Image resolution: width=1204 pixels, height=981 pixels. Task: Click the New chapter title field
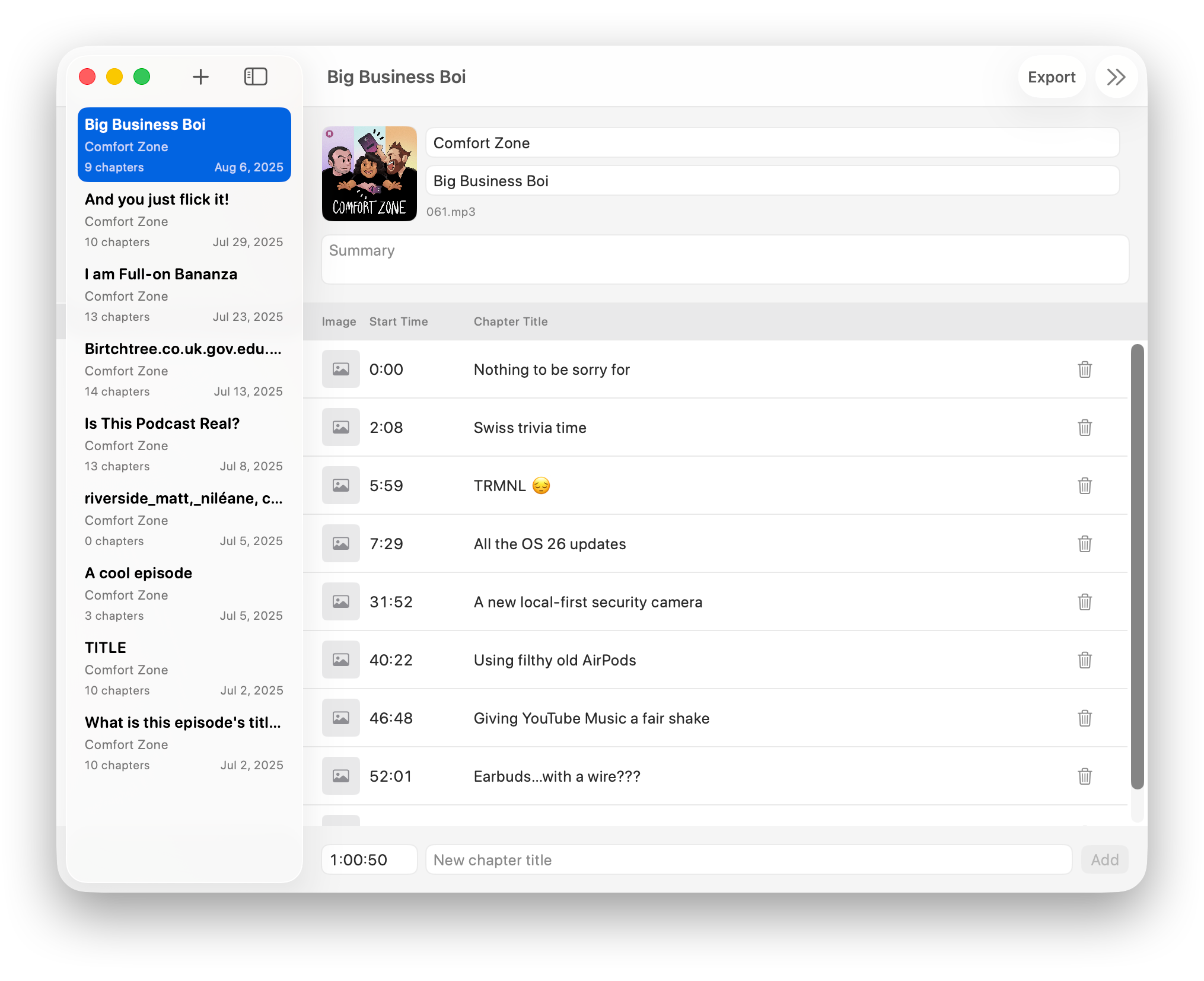coord(748,860)
